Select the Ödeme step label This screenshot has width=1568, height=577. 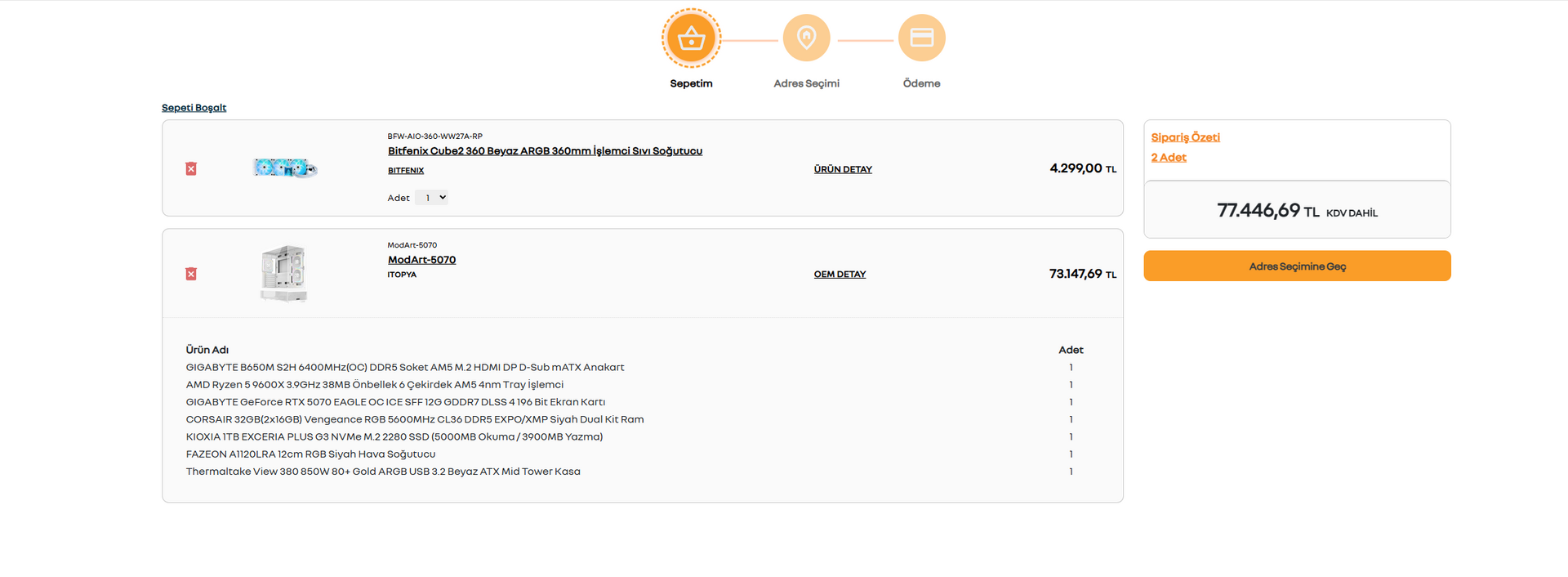tap(921, 83)
